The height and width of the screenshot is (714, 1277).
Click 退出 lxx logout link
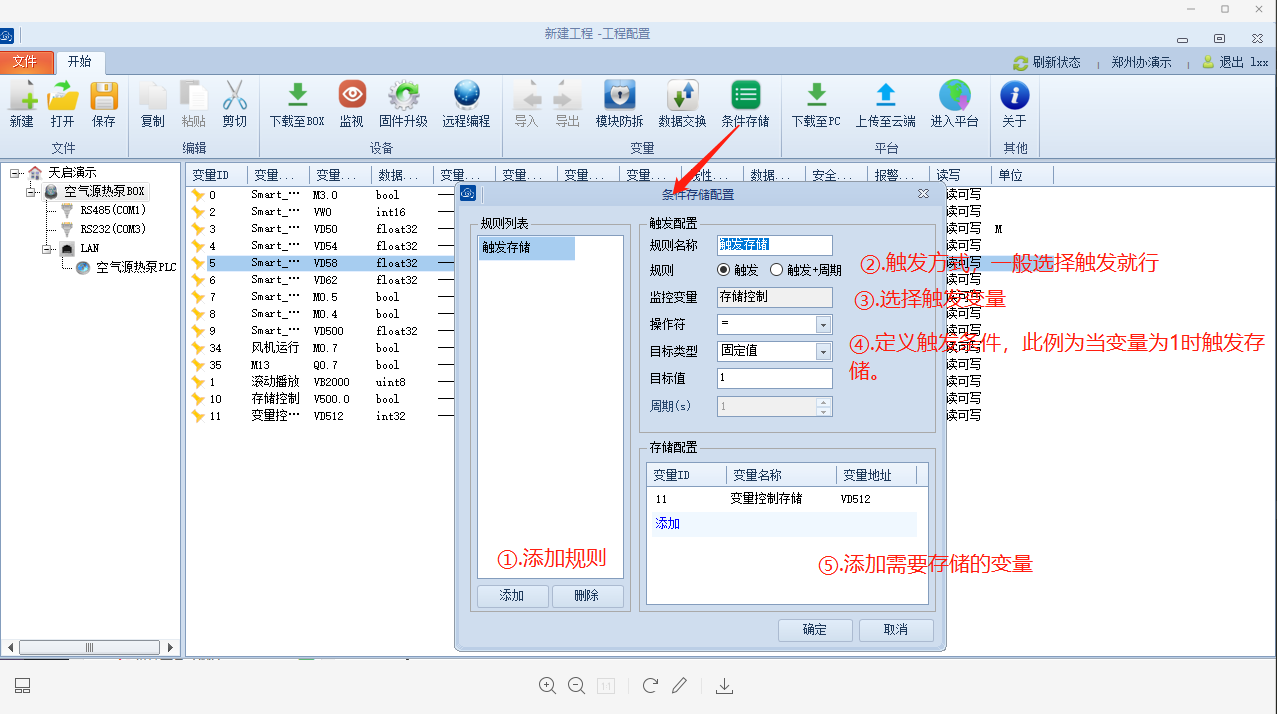point(1235,62)
